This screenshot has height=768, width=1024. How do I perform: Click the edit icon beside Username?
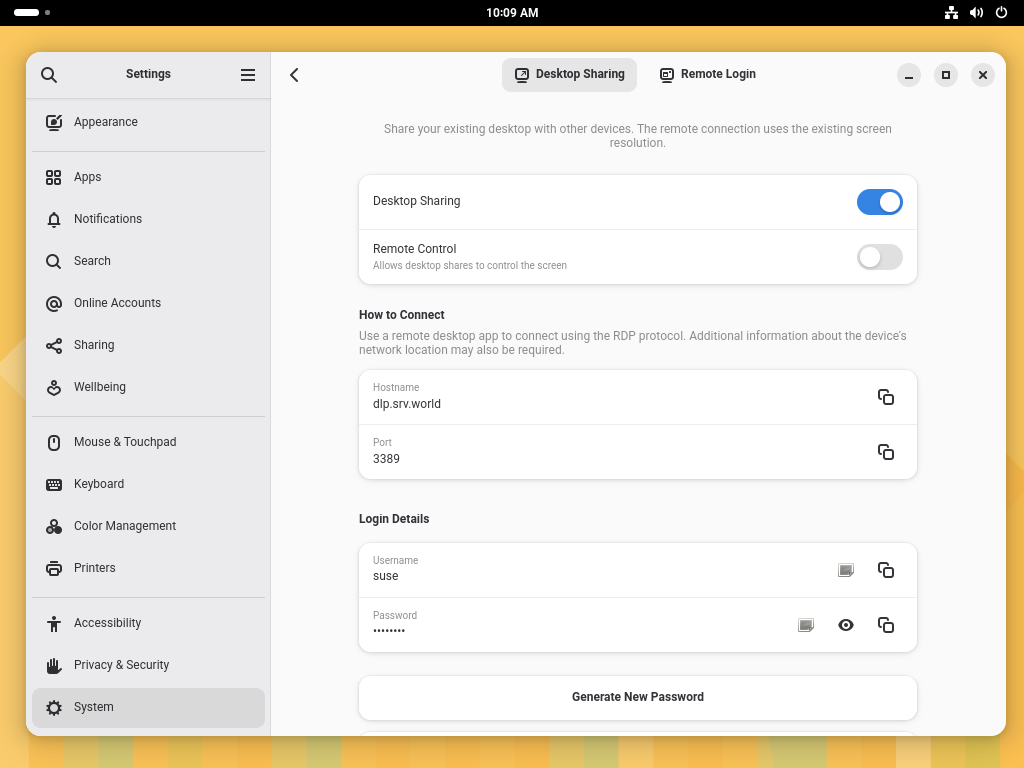[x=846, y=570]
